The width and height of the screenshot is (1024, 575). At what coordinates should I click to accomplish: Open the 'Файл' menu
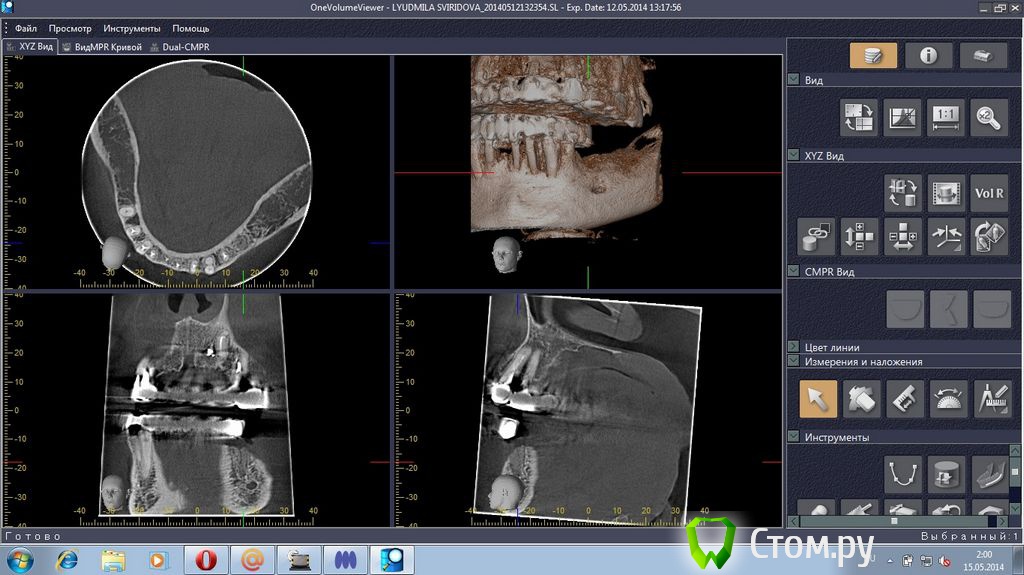tap(26, 29)
